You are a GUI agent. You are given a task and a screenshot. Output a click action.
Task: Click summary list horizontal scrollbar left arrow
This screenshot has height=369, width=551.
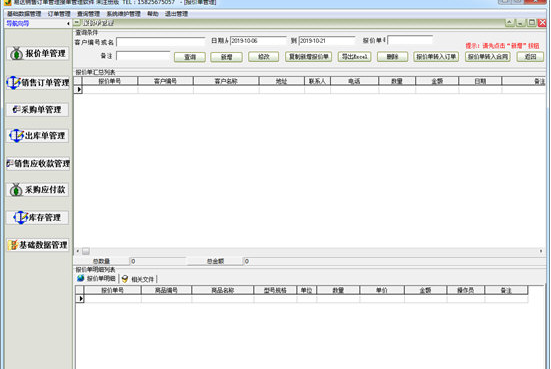tap(78, 251)
